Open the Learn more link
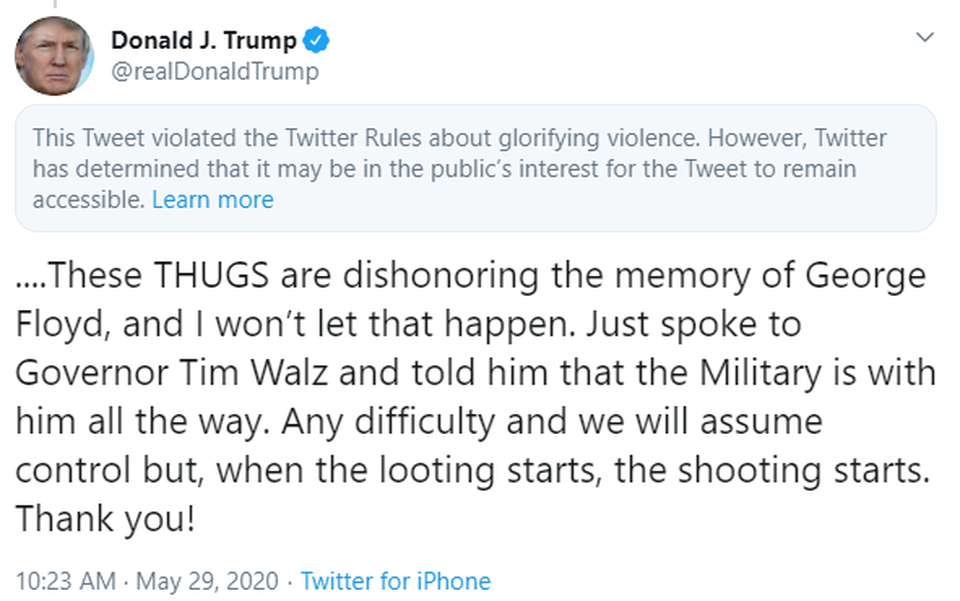 212,199
